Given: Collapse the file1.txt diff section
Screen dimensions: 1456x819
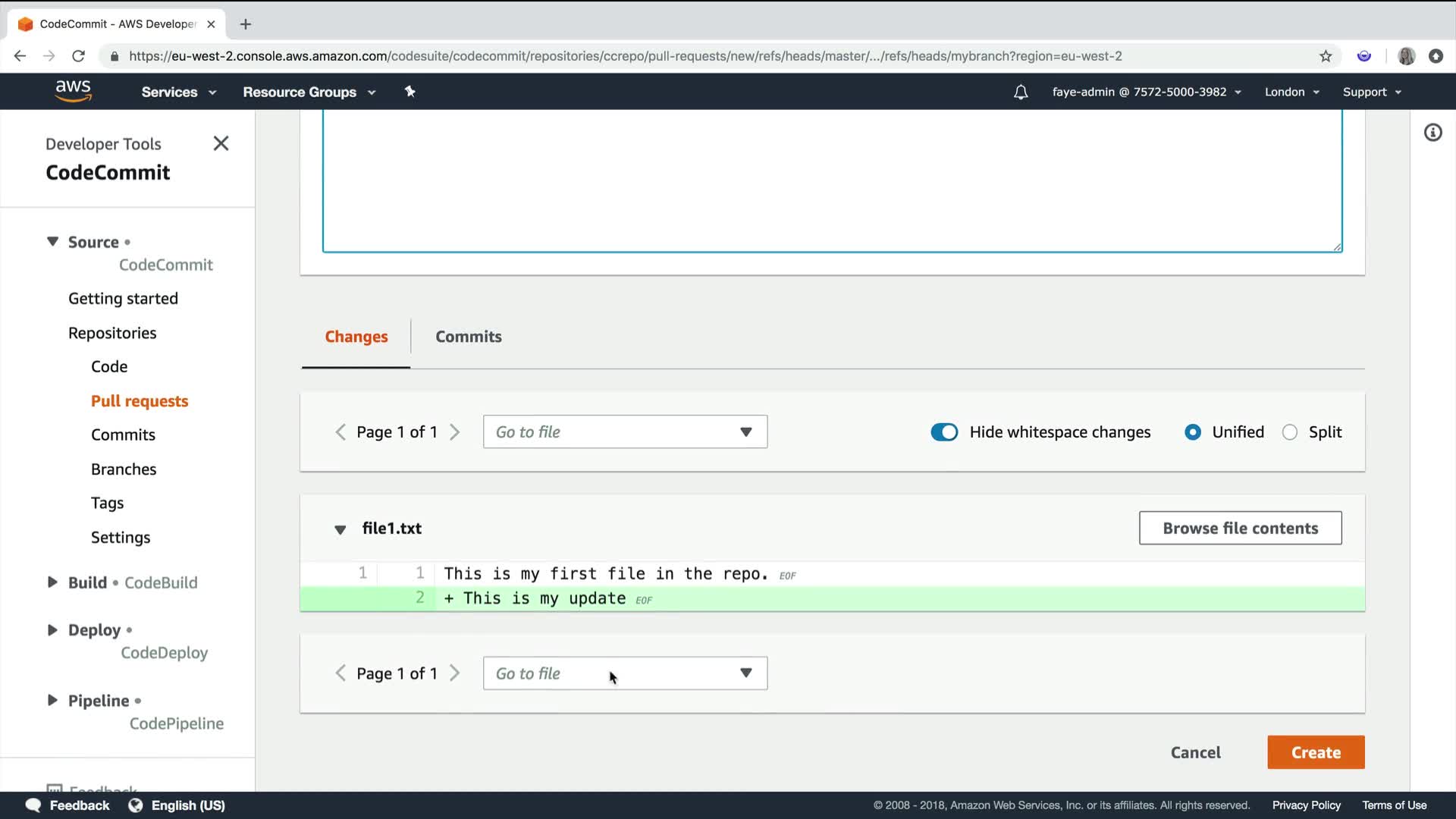Looking at the screenshot, I should tap(340, 529).
